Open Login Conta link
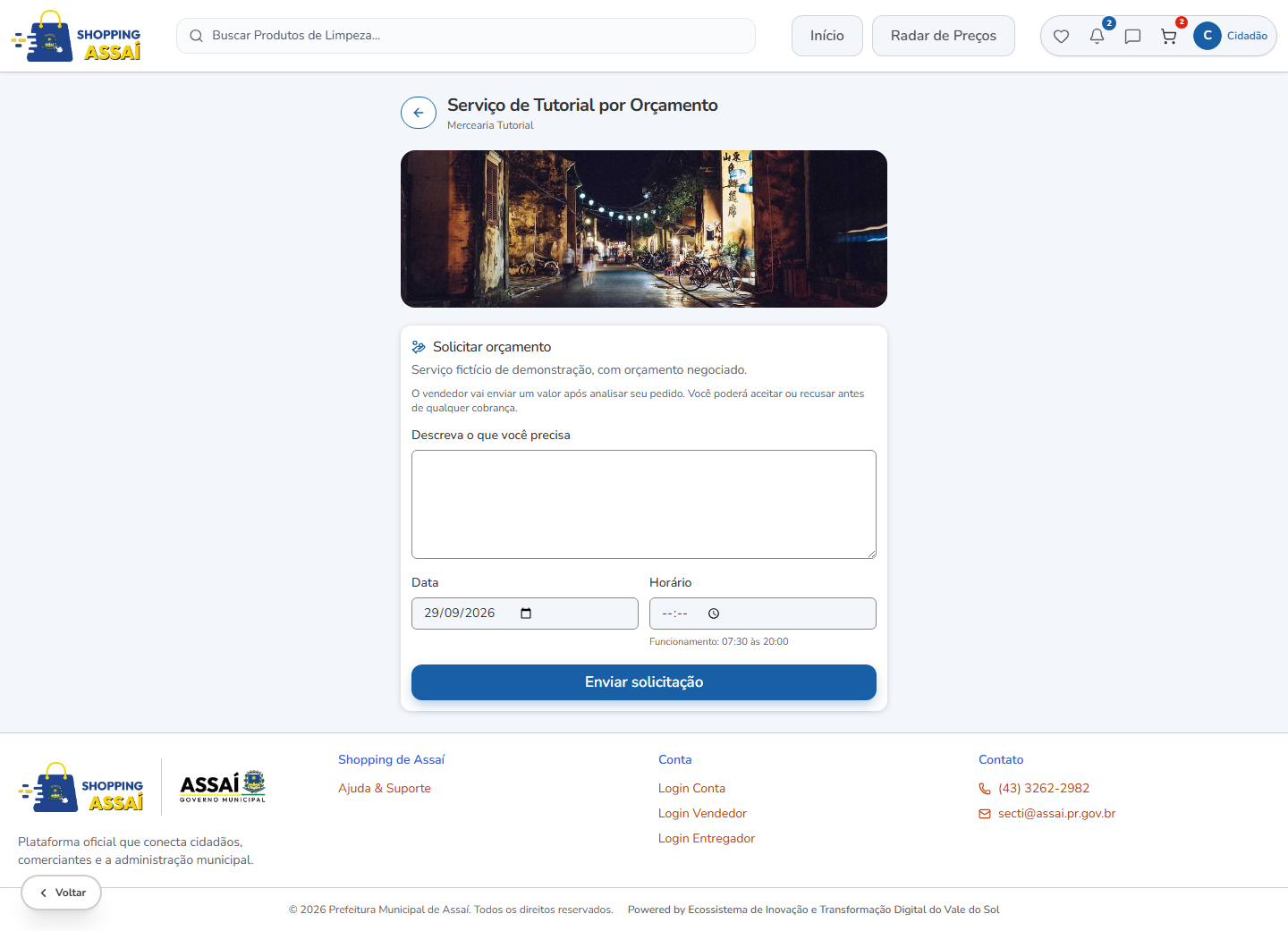 (691, 788)
